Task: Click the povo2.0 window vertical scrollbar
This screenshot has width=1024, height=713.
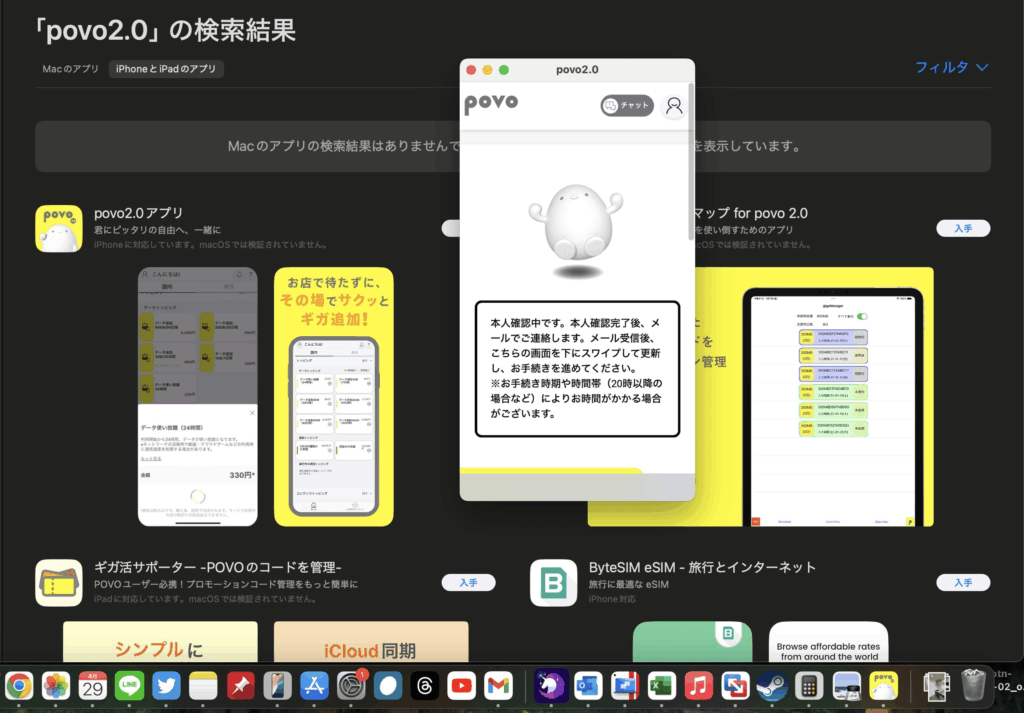Action: pos(691,161)
